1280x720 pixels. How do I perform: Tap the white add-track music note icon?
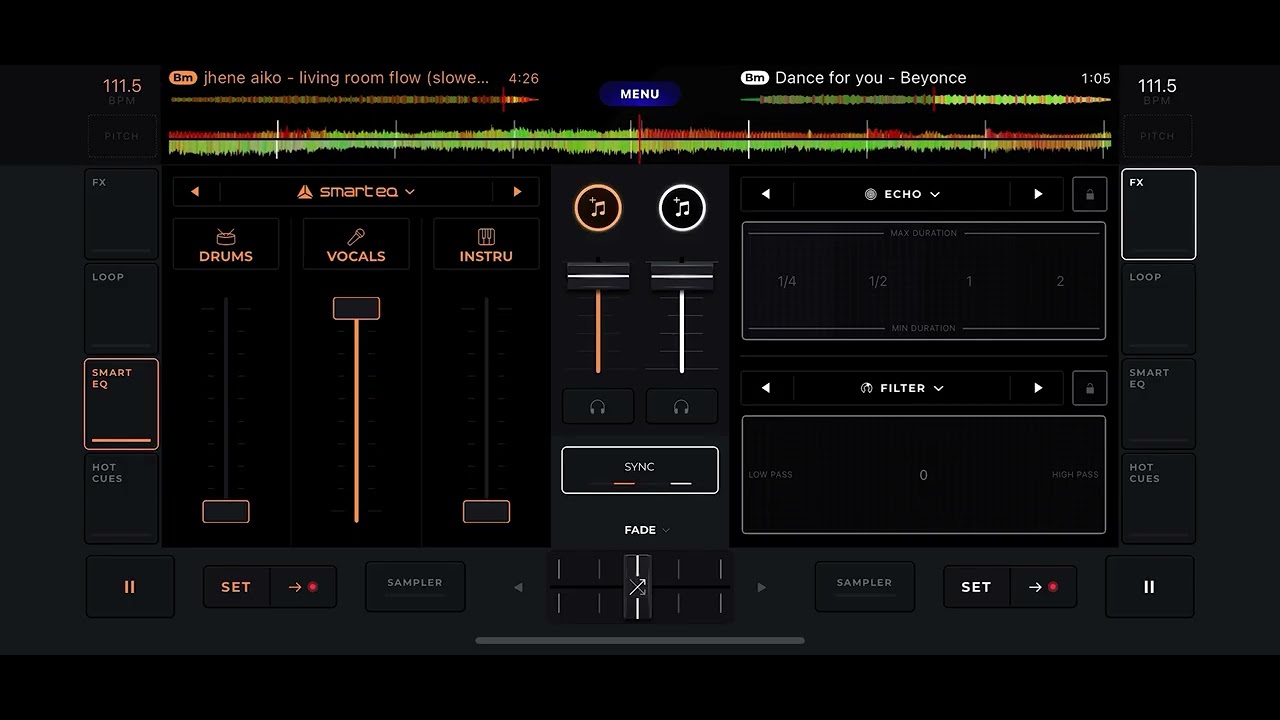click(x=682, y=208)
